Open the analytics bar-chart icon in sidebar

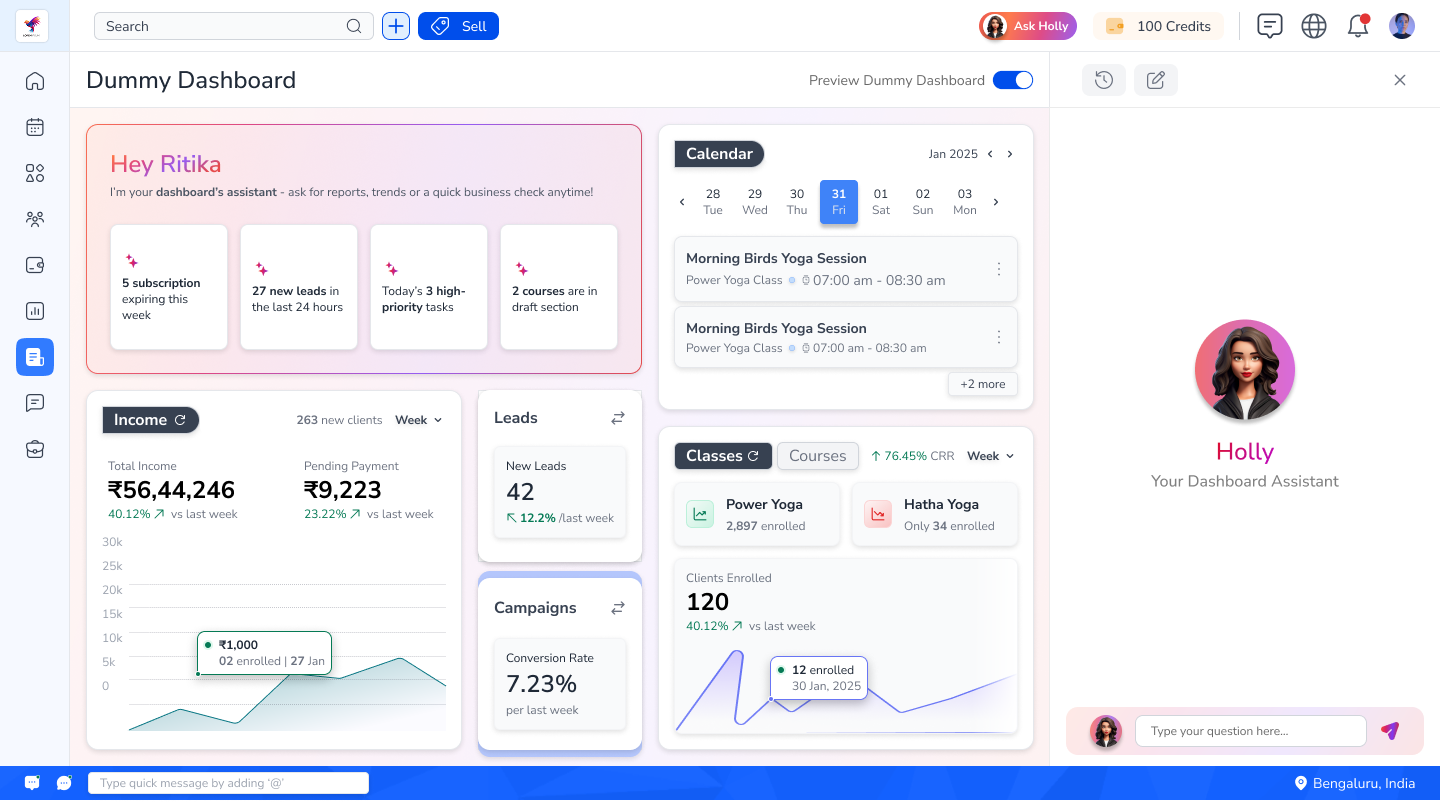[x=35, y=310]
